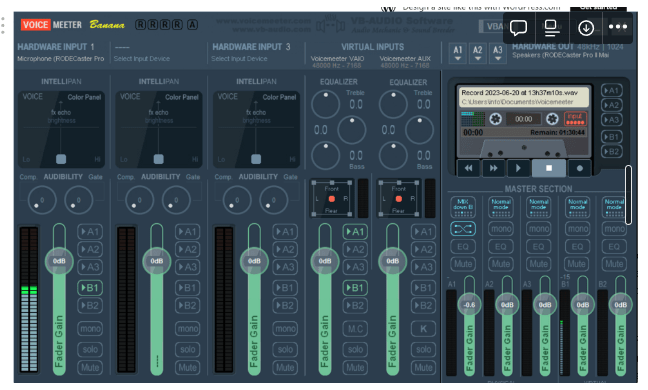Open Hardware Input 1 microphone device selector
This screenshot has height=390, width=648.
click(60, 59)
